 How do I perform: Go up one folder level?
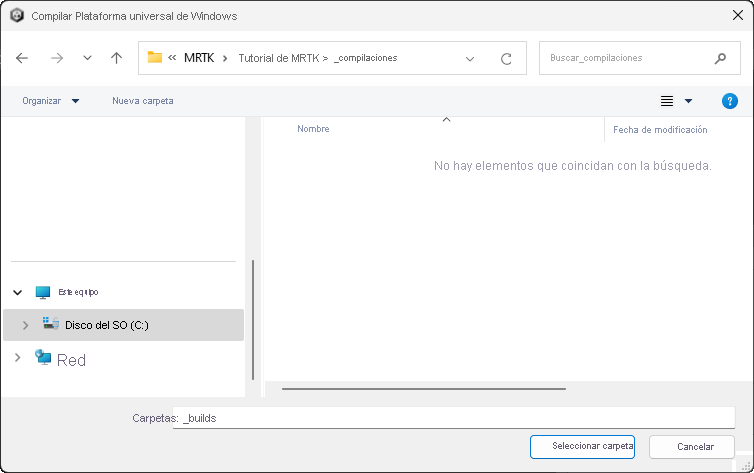[x=116, y=58]
